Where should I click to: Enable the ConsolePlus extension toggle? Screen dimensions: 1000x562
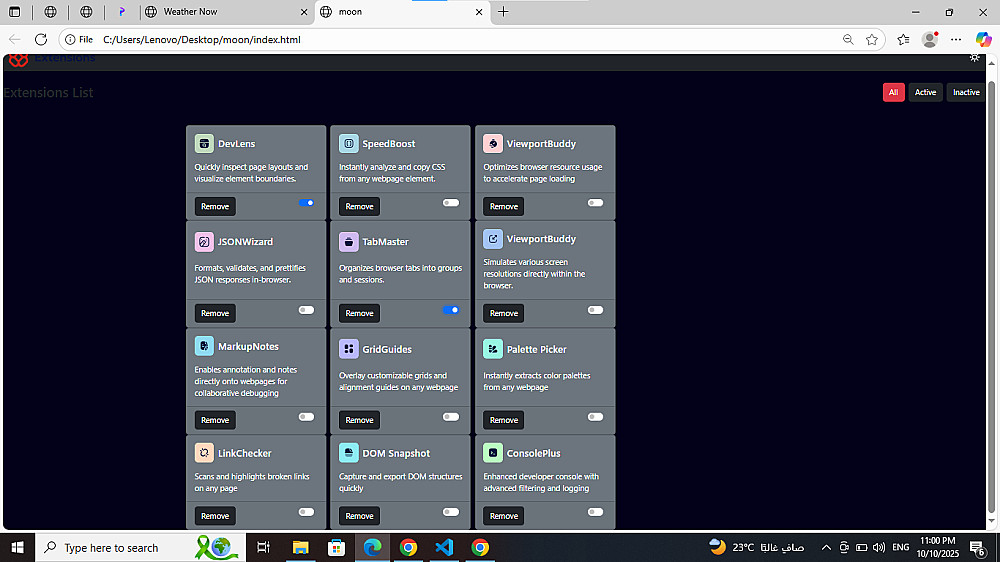[595, 512]
